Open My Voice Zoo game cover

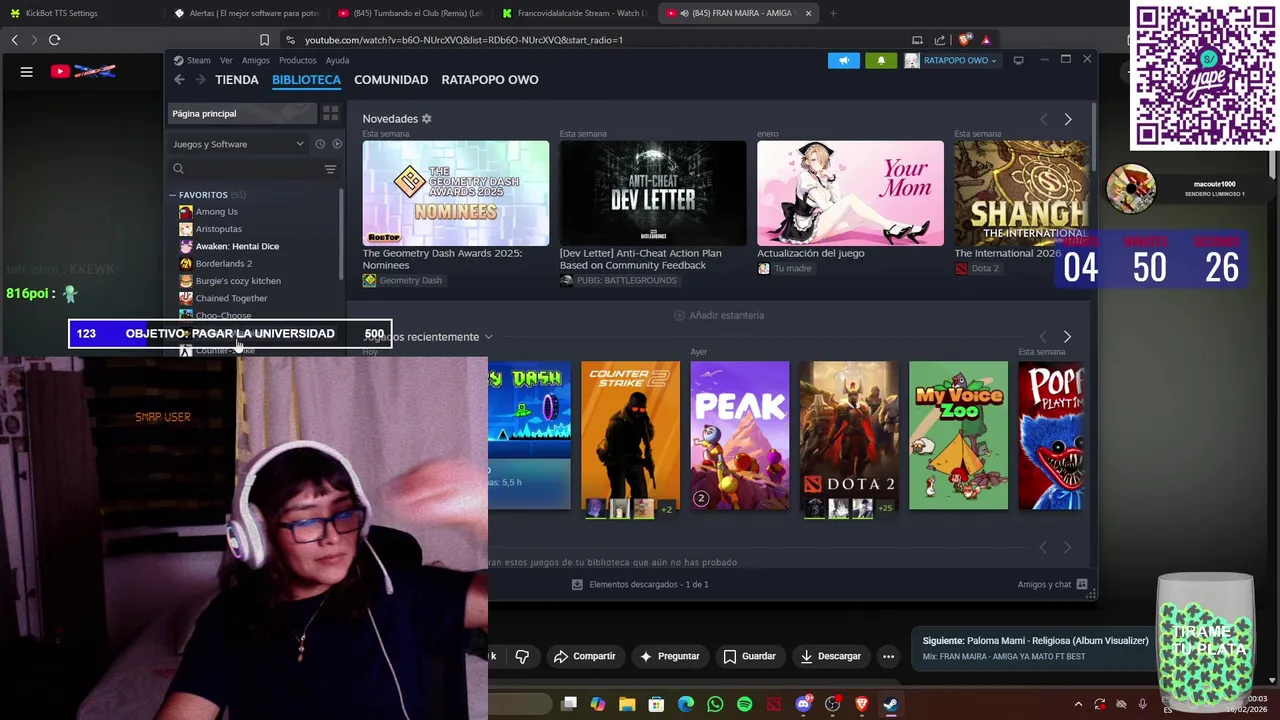(x=958, y=435)
